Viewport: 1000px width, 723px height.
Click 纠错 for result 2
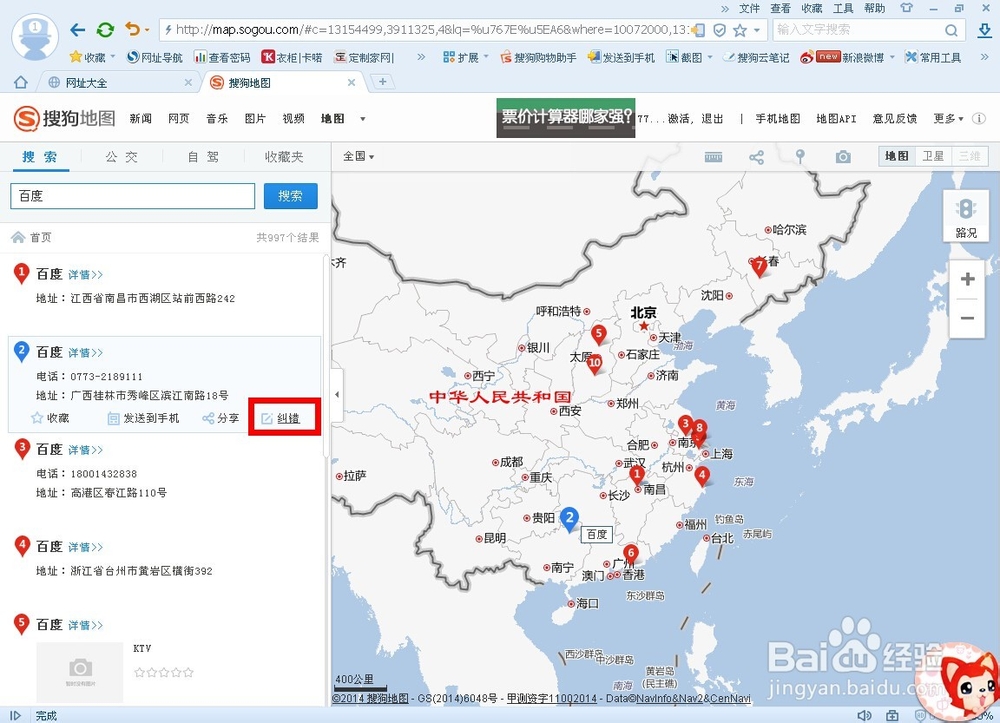coord(282,418)
